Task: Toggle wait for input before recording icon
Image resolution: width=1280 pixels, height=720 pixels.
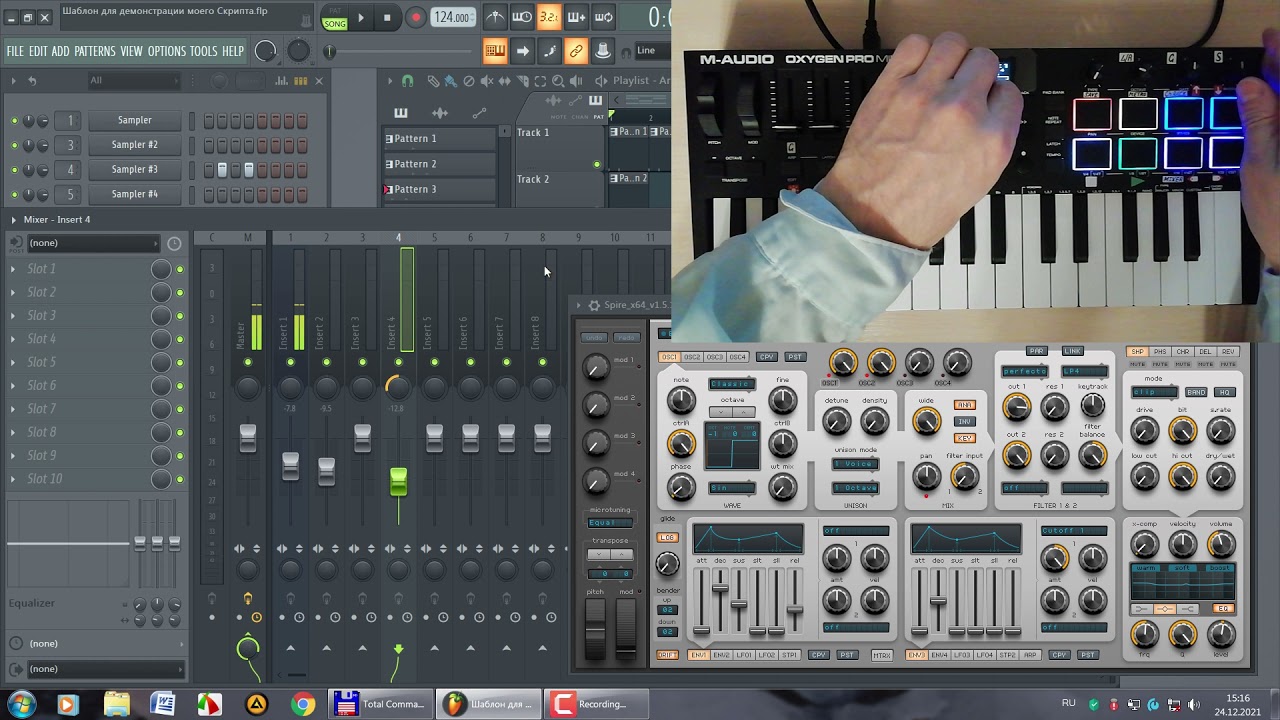Action: pos(522,17)
